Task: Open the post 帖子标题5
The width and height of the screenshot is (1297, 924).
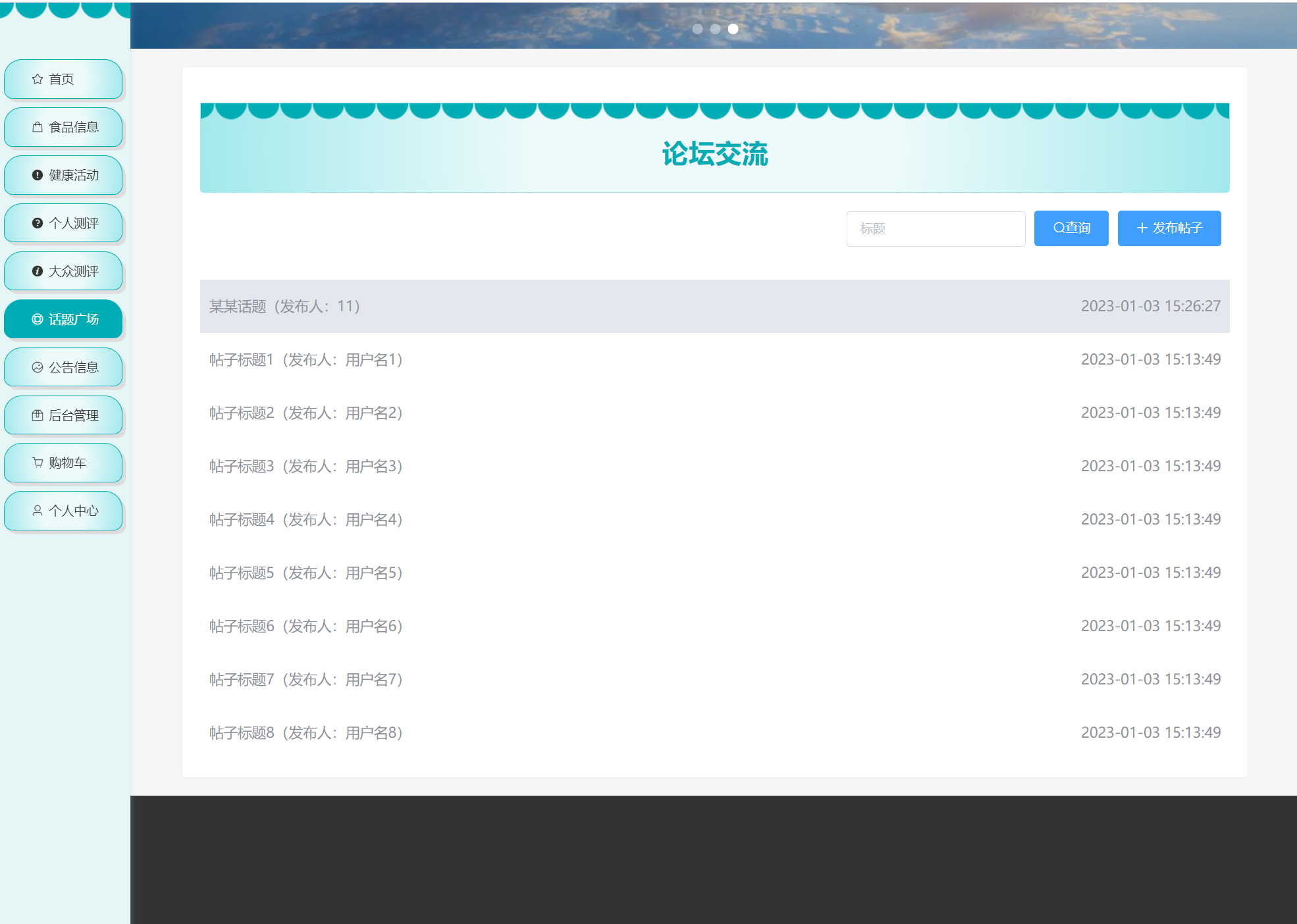Action: coord(305,573)
